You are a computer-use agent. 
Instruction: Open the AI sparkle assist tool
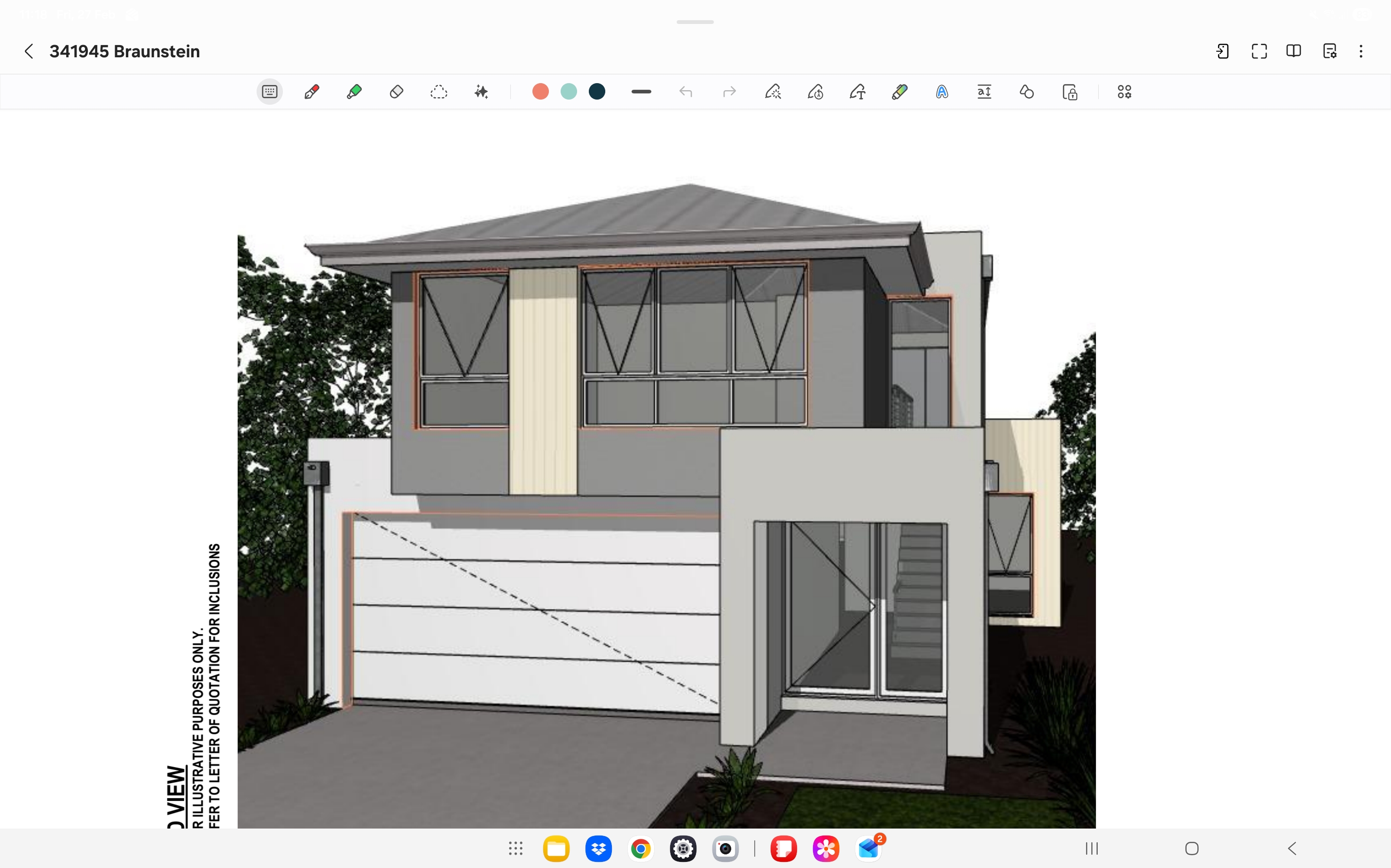click(x=481, y=92)
